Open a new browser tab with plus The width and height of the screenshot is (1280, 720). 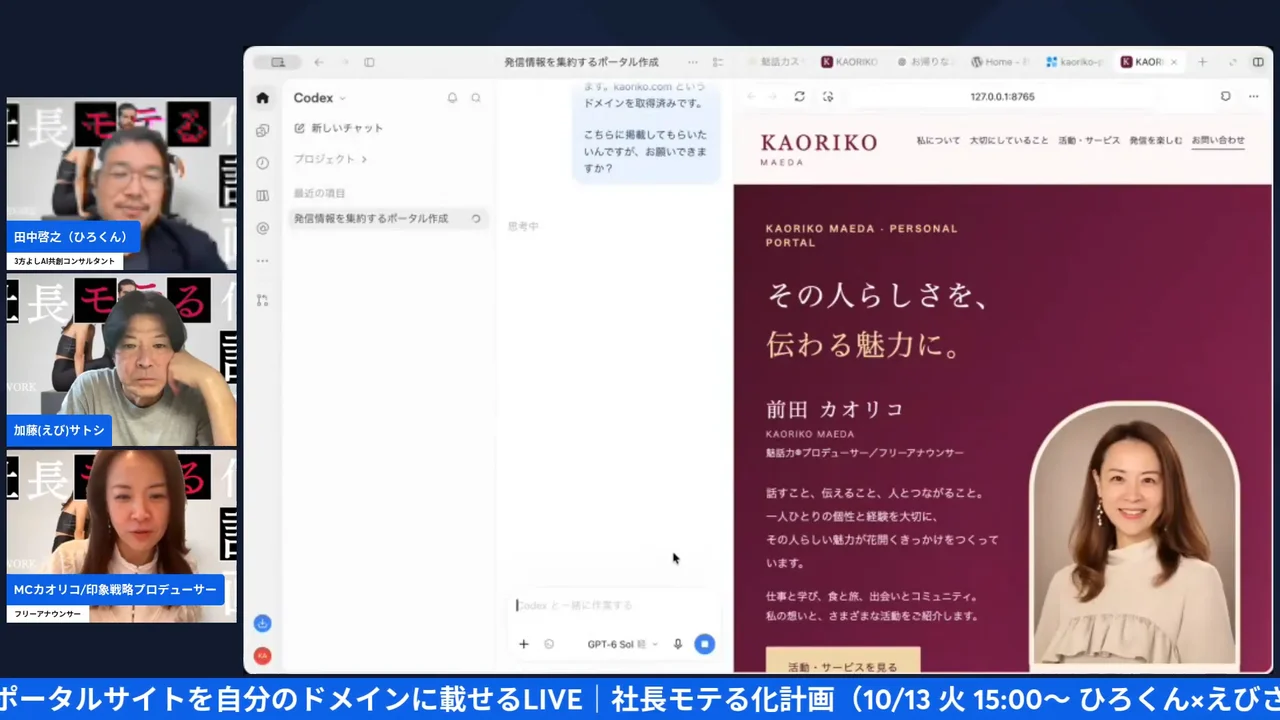pos(1202,62)
